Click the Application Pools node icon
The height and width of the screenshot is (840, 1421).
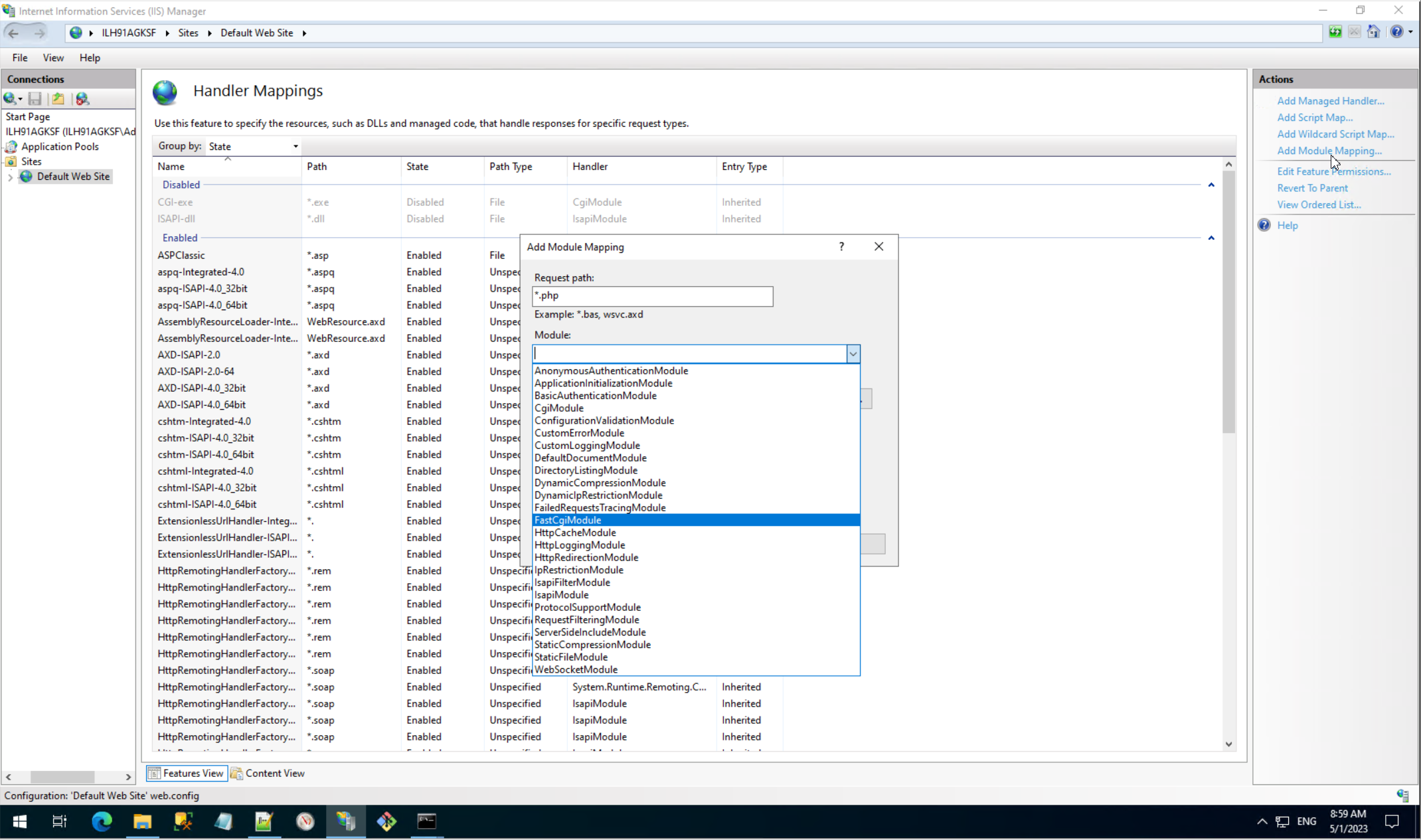pos(11,147)
